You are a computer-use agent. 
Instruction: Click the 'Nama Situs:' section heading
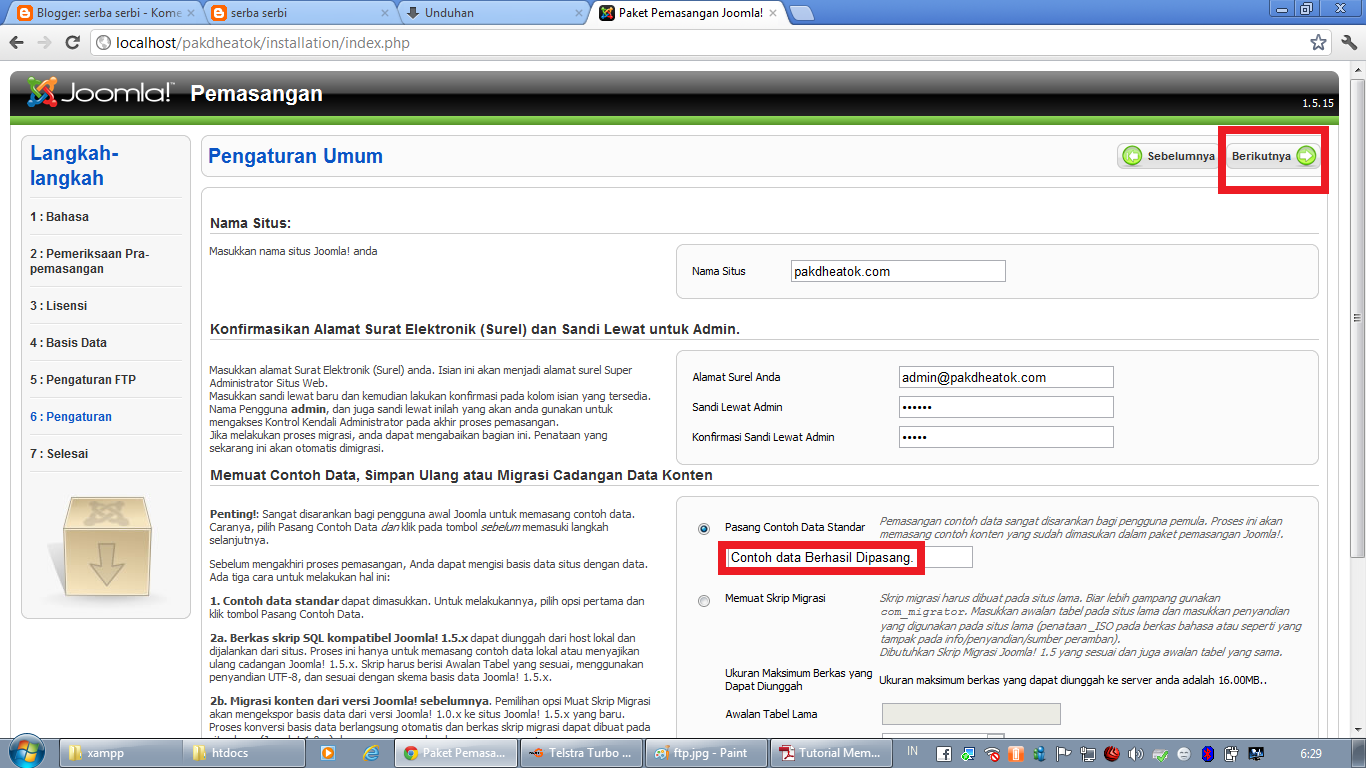click(x=250, y=223)
